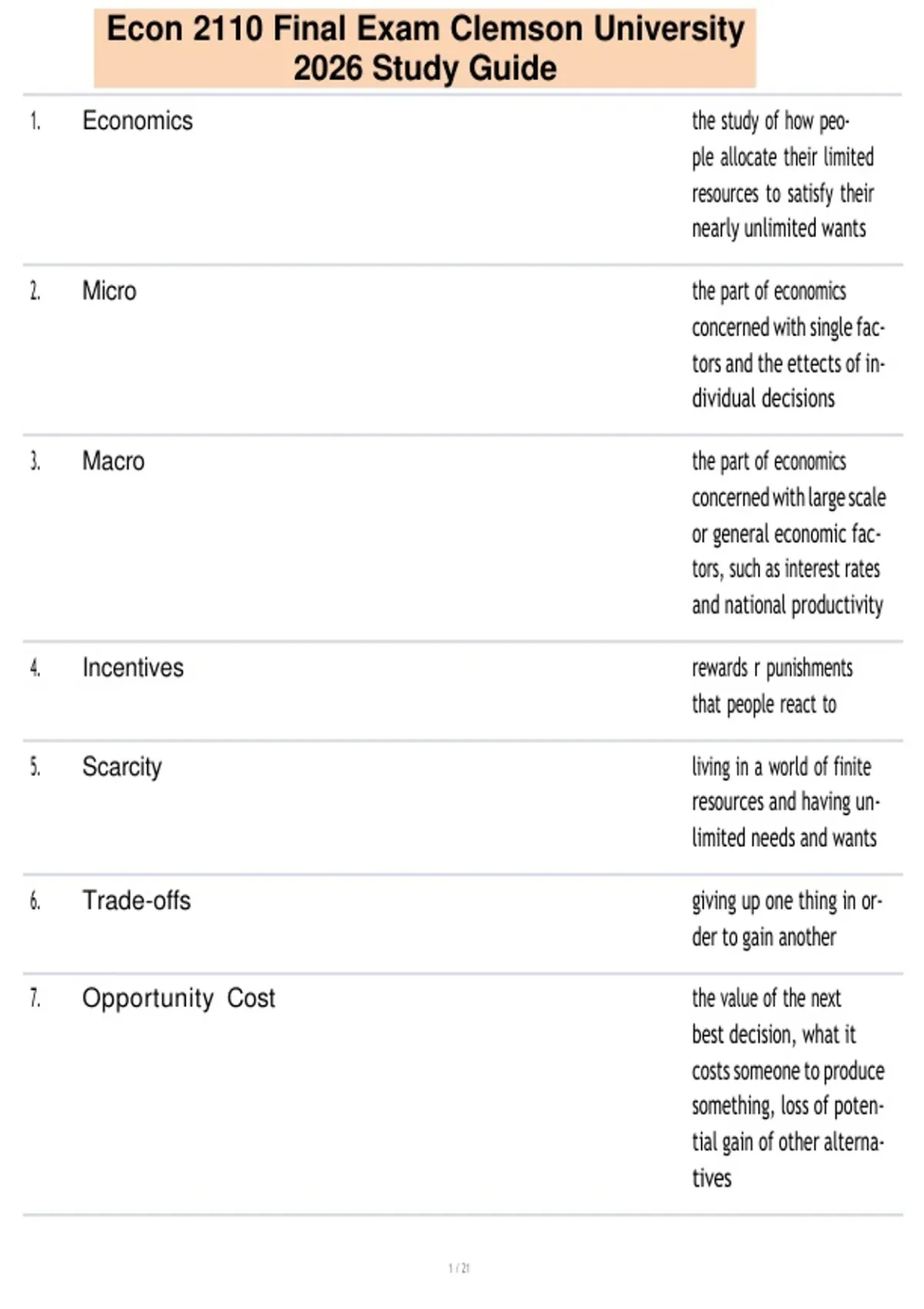Select the term Micro

pos(109,291)
